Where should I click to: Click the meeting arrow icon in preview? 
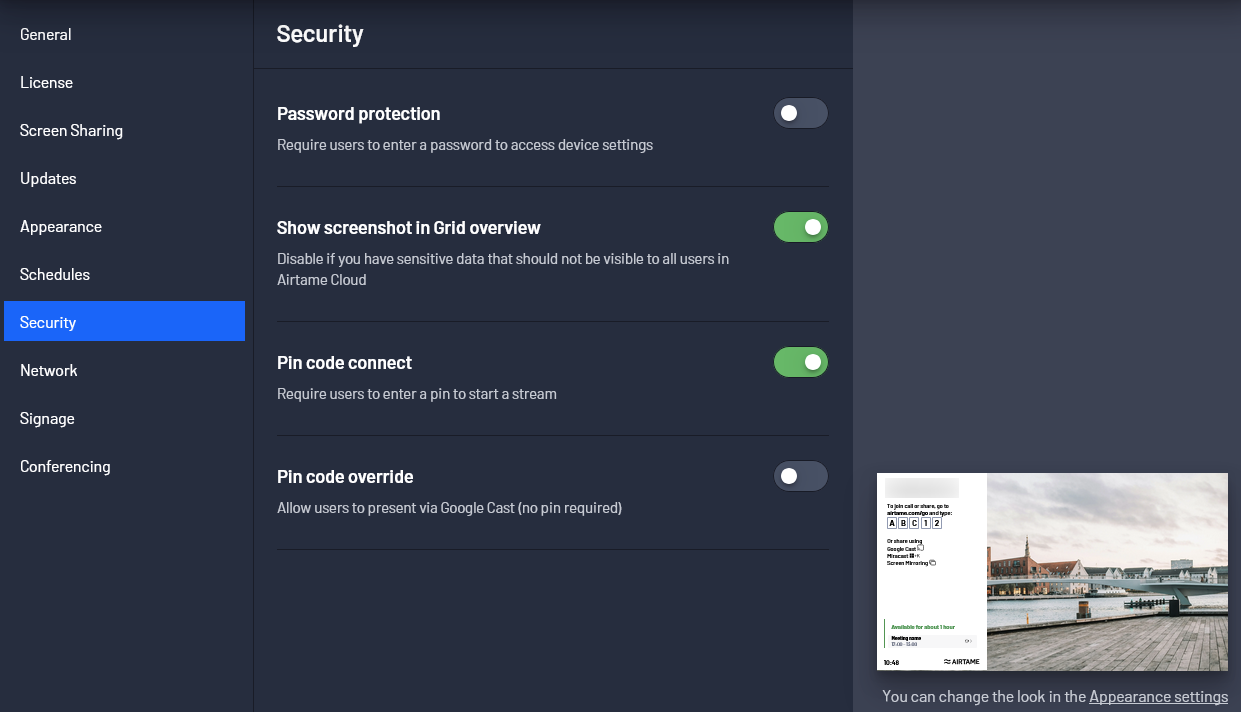[967, 641]
